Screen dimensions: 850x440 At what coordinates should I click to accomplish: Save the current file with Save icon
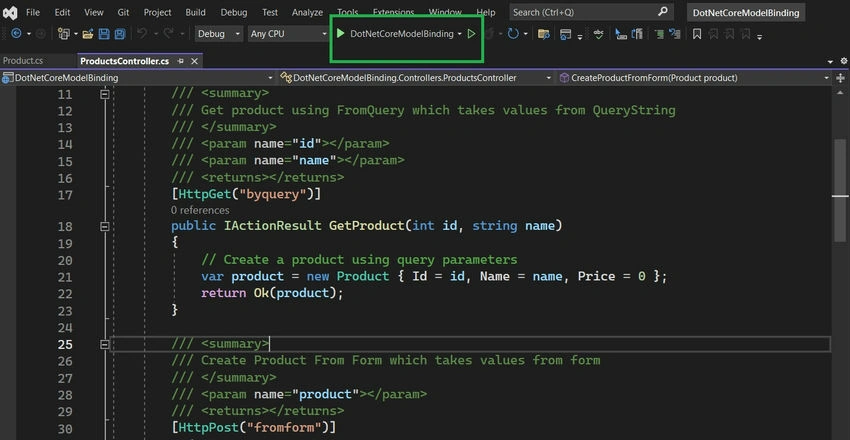click(104, 34)
